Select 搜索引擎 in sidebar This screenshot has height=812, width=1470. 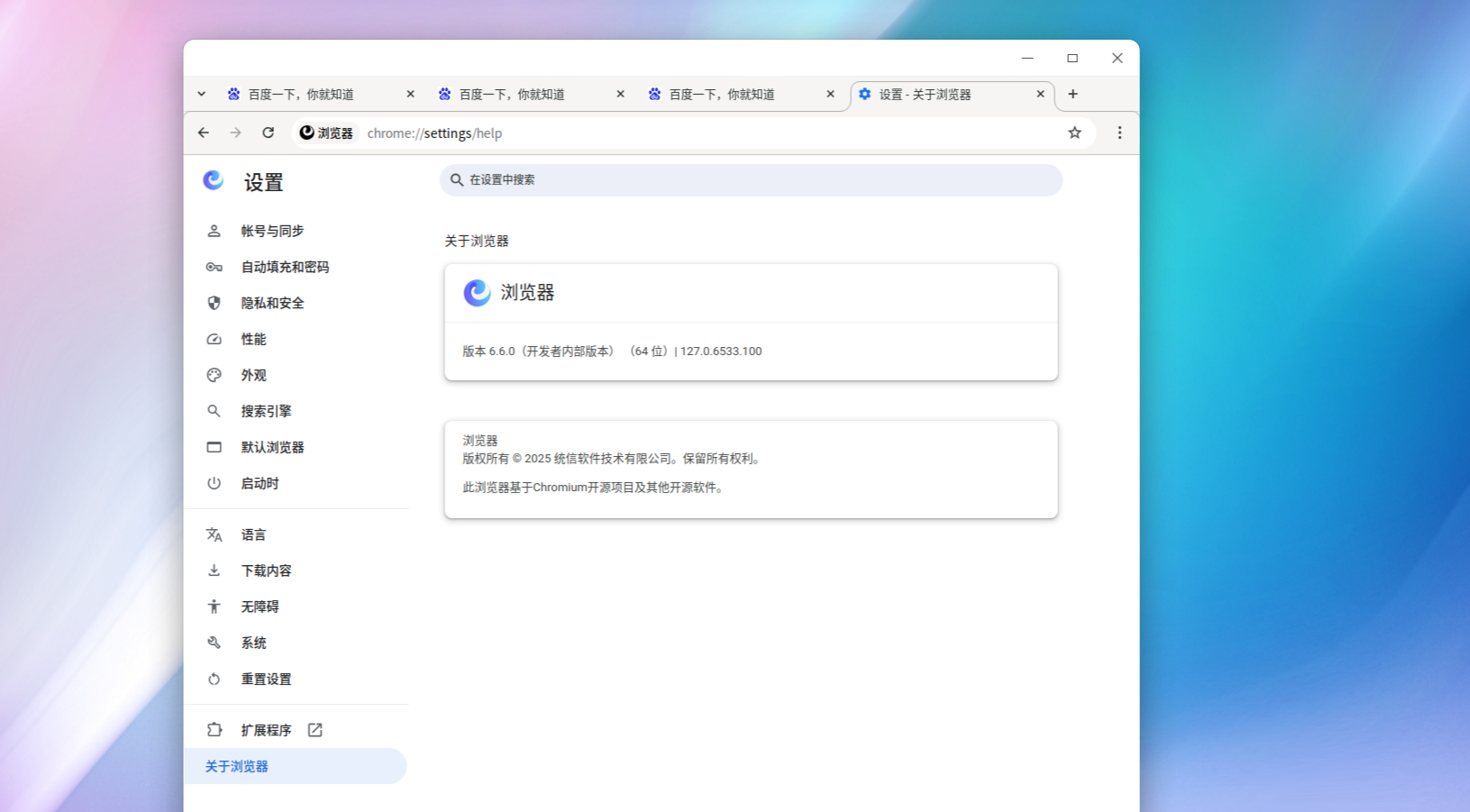(x=296, y=411)
